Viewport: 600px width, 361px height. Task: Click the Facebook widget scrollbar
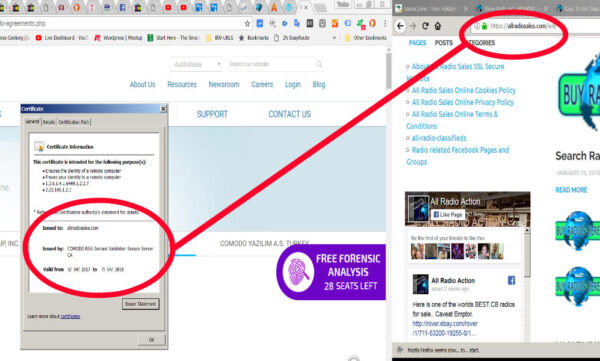click(527, 253)
